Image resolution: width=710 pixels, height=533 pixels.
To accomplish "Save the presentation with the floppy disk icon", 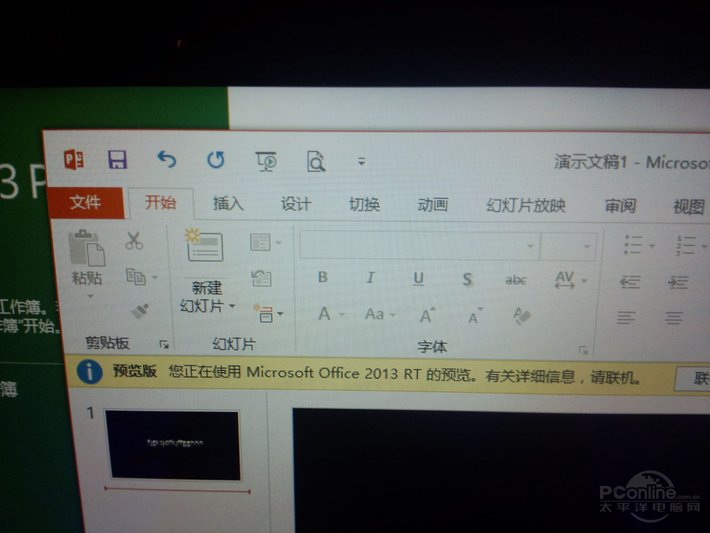I will tap(117, 159).
